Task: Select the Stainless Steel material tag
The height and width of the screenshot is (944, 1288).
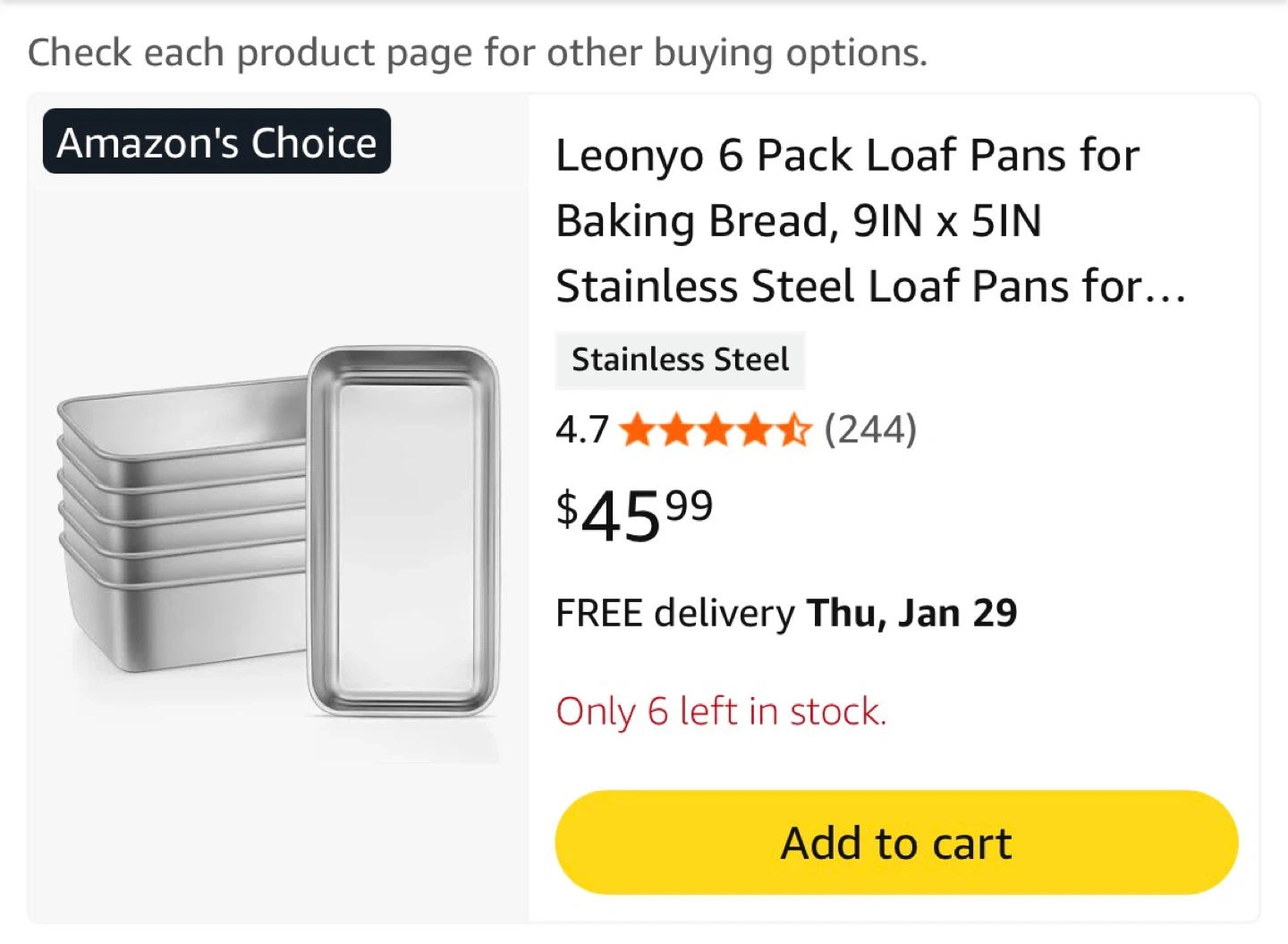Action: pos(680,360)
